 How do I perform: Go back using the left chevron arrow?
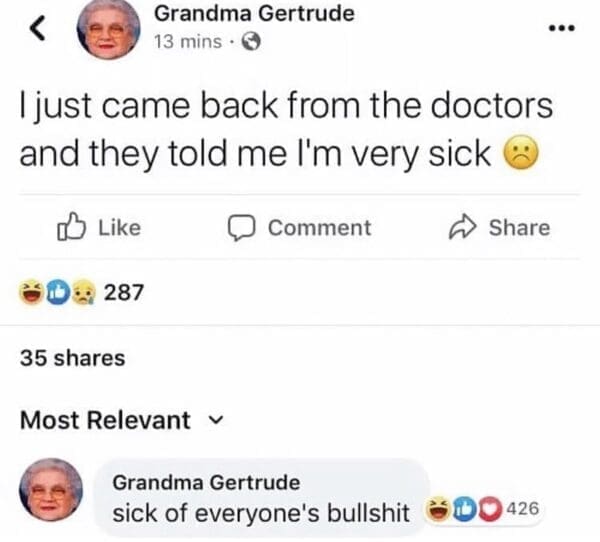point(38,28)
